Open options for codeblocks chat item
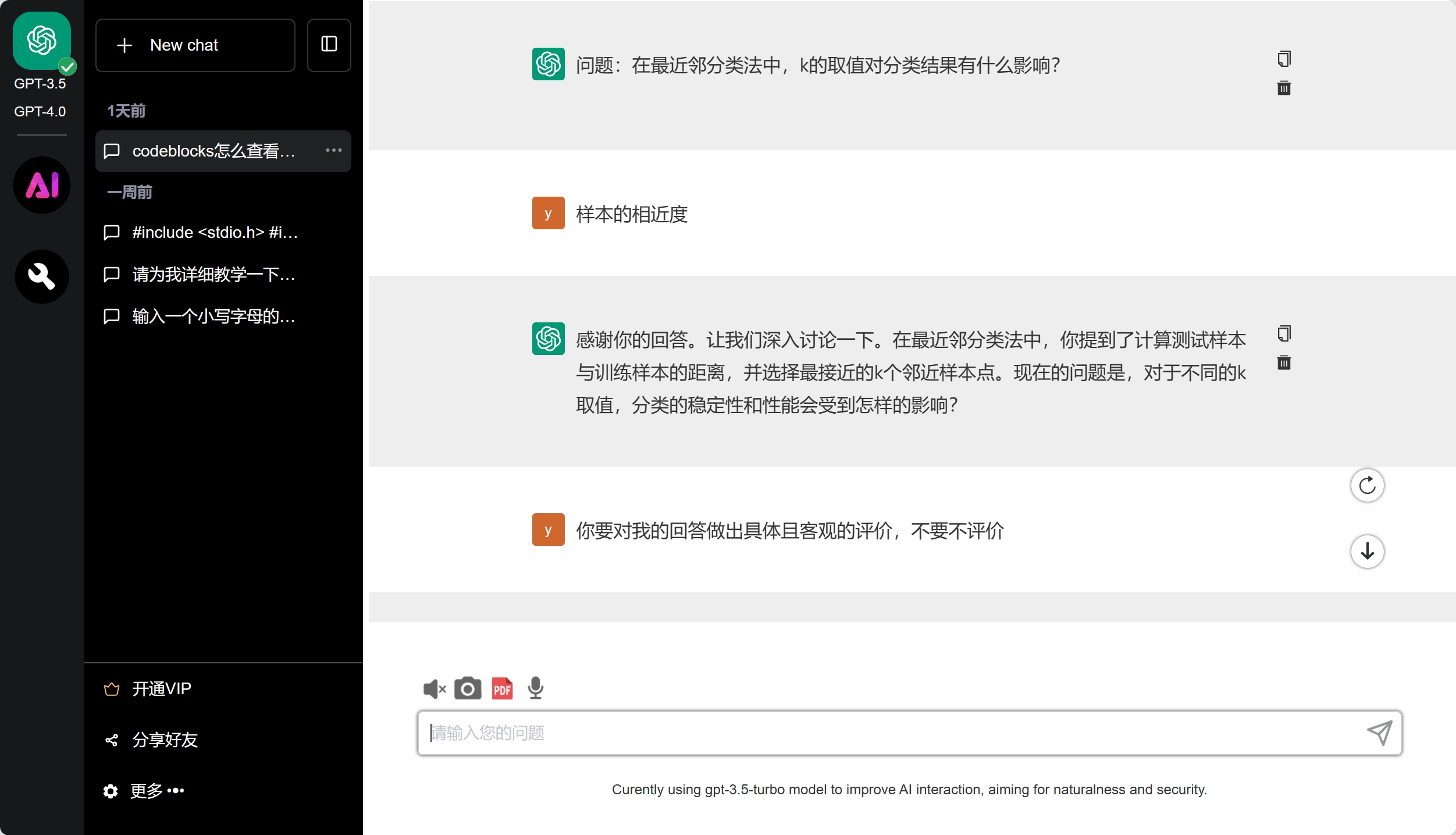 333,151
